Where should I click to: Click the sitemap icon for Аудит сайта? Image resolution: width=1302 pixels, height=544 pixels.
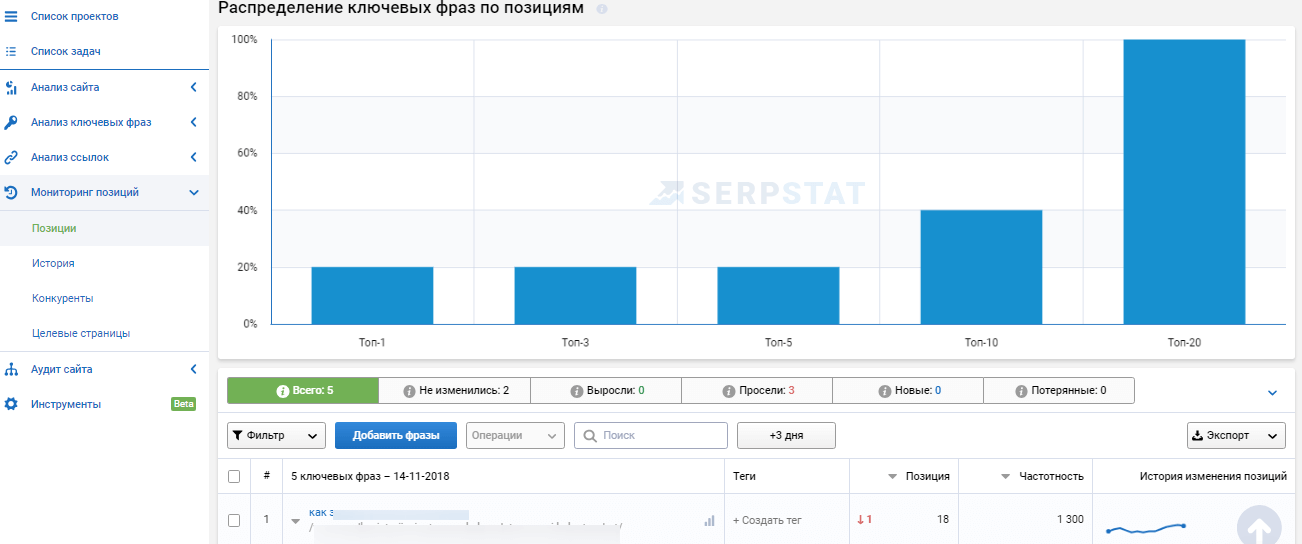coord(12,369)
